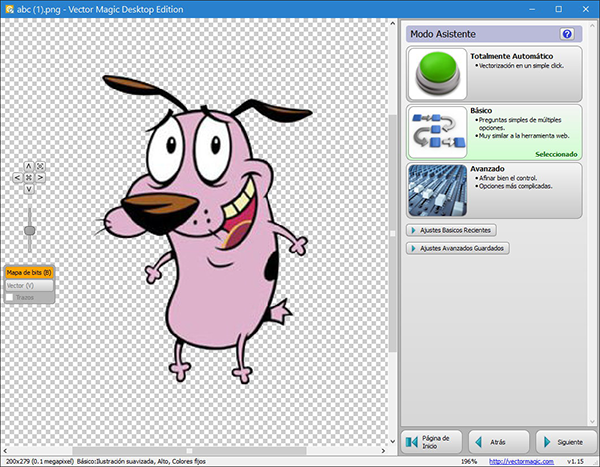Fit image to window with the corner zoom button

(40, 166)
